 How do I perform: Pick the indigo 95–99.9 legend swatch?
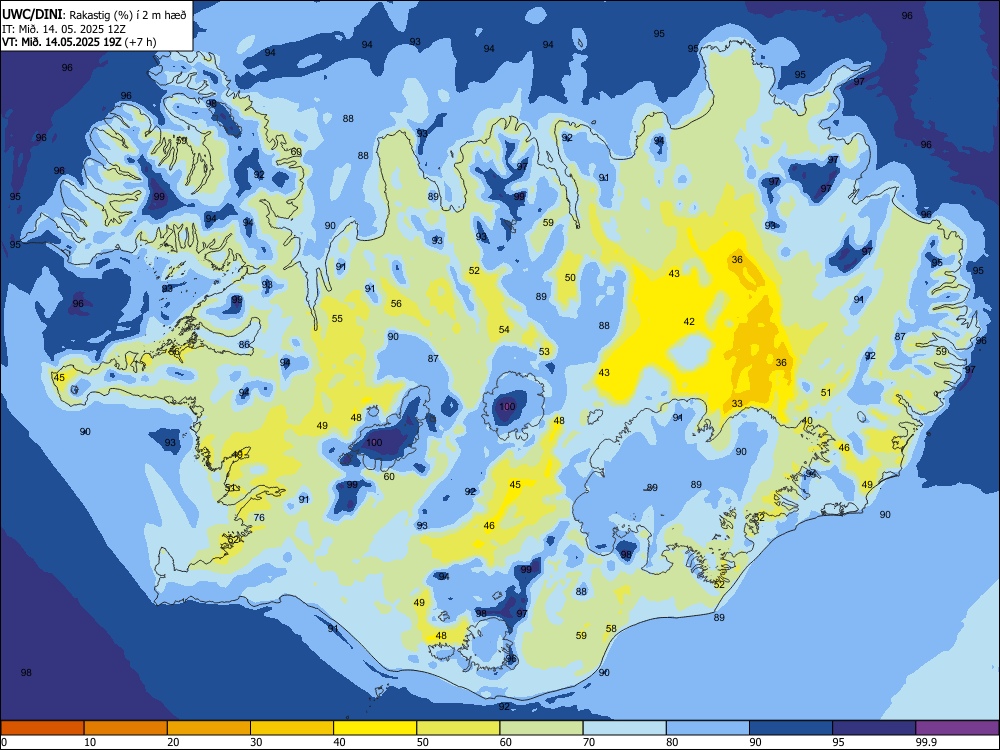click(x=874, y=728)
